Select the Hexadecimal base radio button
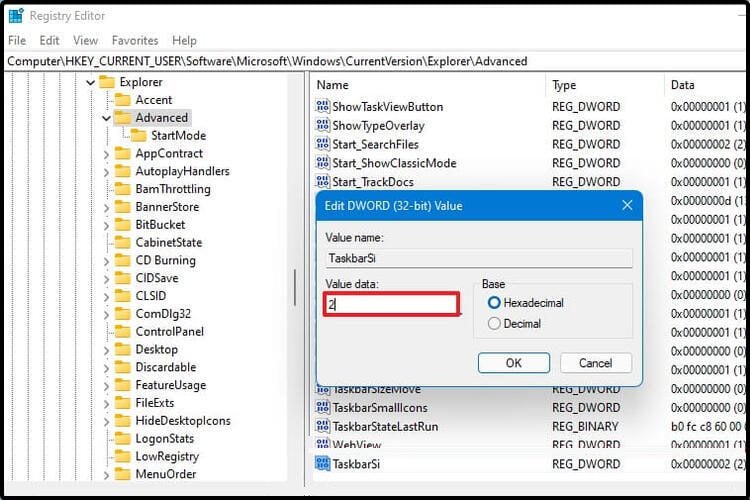 point(494,302)
